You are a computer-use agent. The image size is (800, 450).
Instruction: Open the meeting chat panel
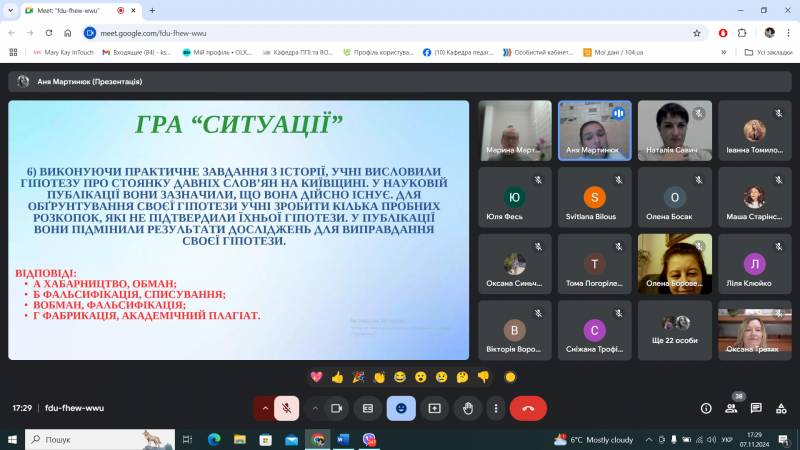click(x=755, y=408)
